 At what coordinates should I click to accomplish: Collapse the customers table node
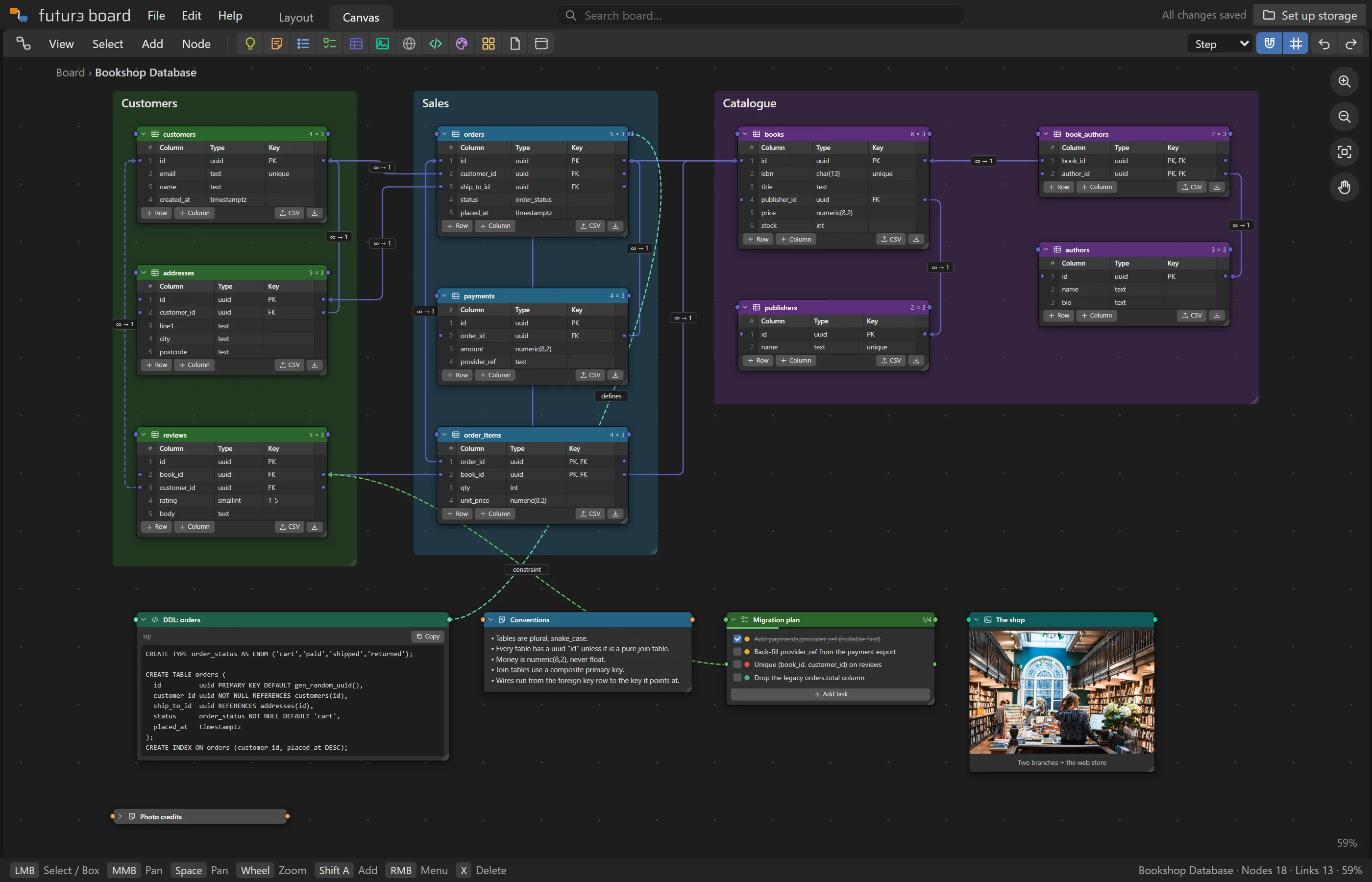click(x=144, y=134)
